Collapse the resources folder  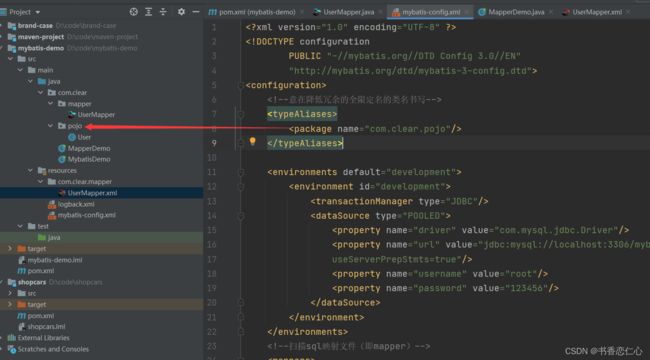click(30, 170)
